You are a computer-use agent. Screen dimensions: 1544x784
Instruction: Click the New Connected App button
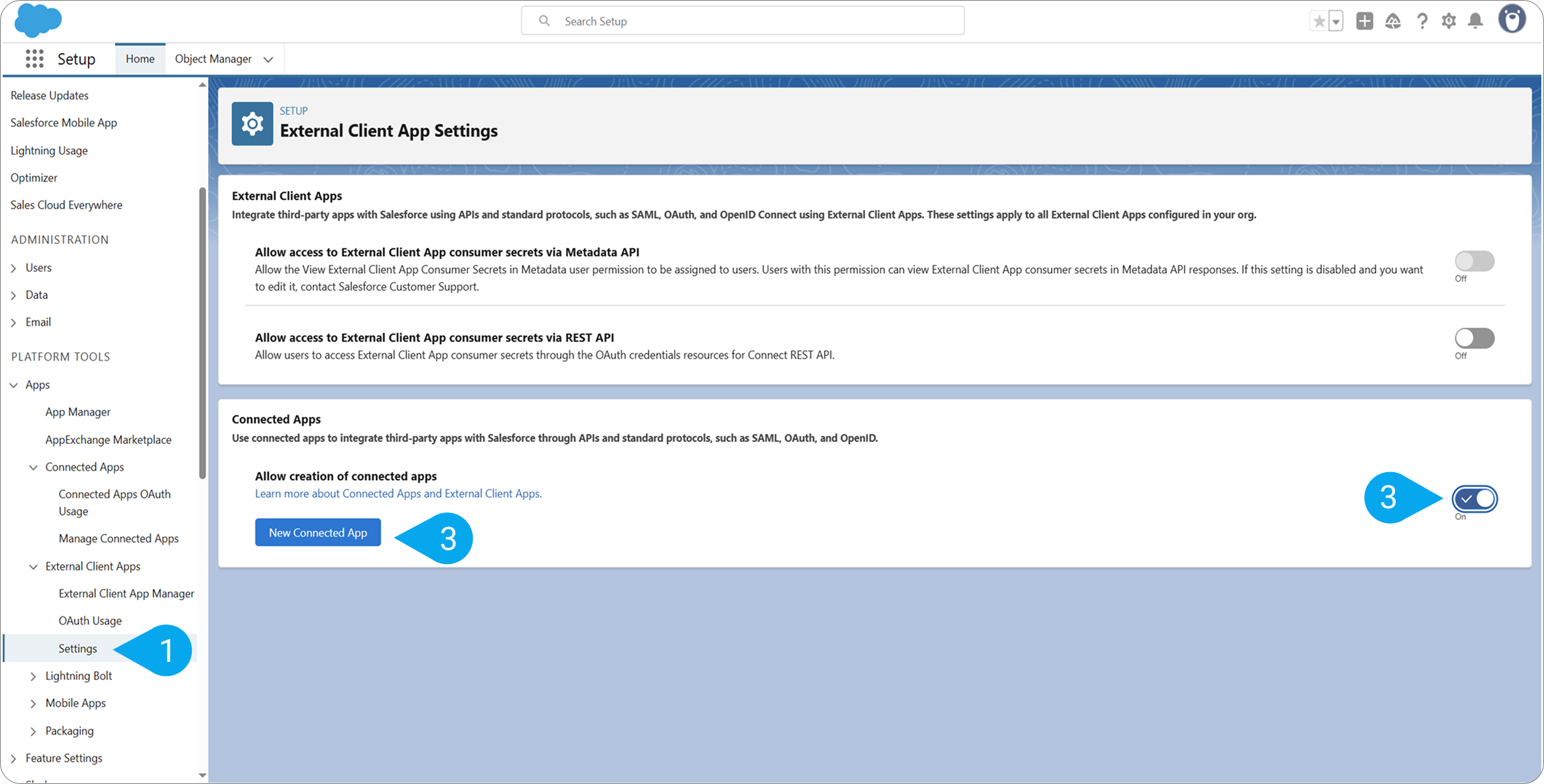tap(317, 532)
